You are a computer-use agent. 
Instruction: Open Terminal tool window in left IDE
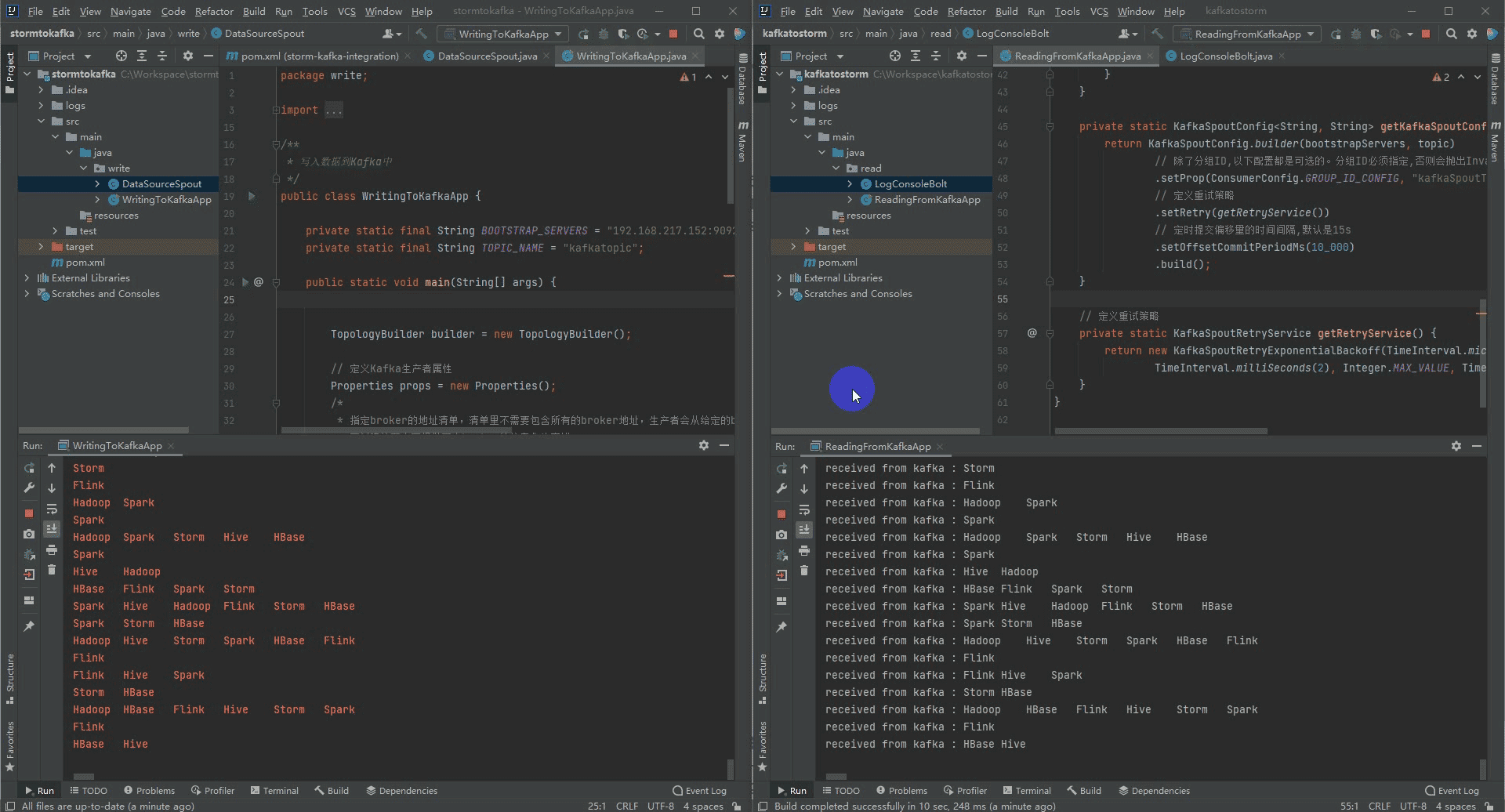point(274,791)
